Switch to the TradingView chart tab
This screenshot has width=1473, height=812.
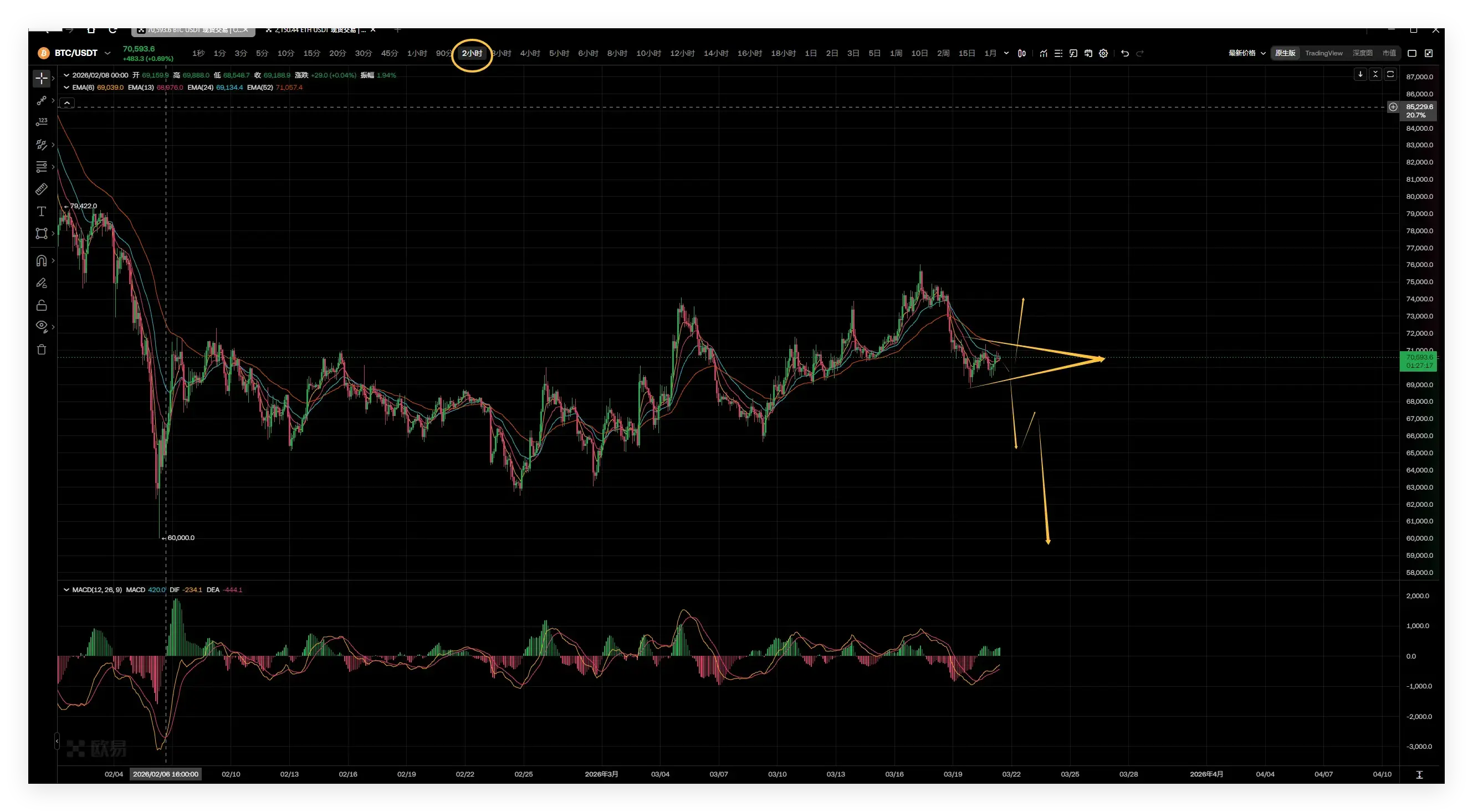click(x=1323, y=53)
